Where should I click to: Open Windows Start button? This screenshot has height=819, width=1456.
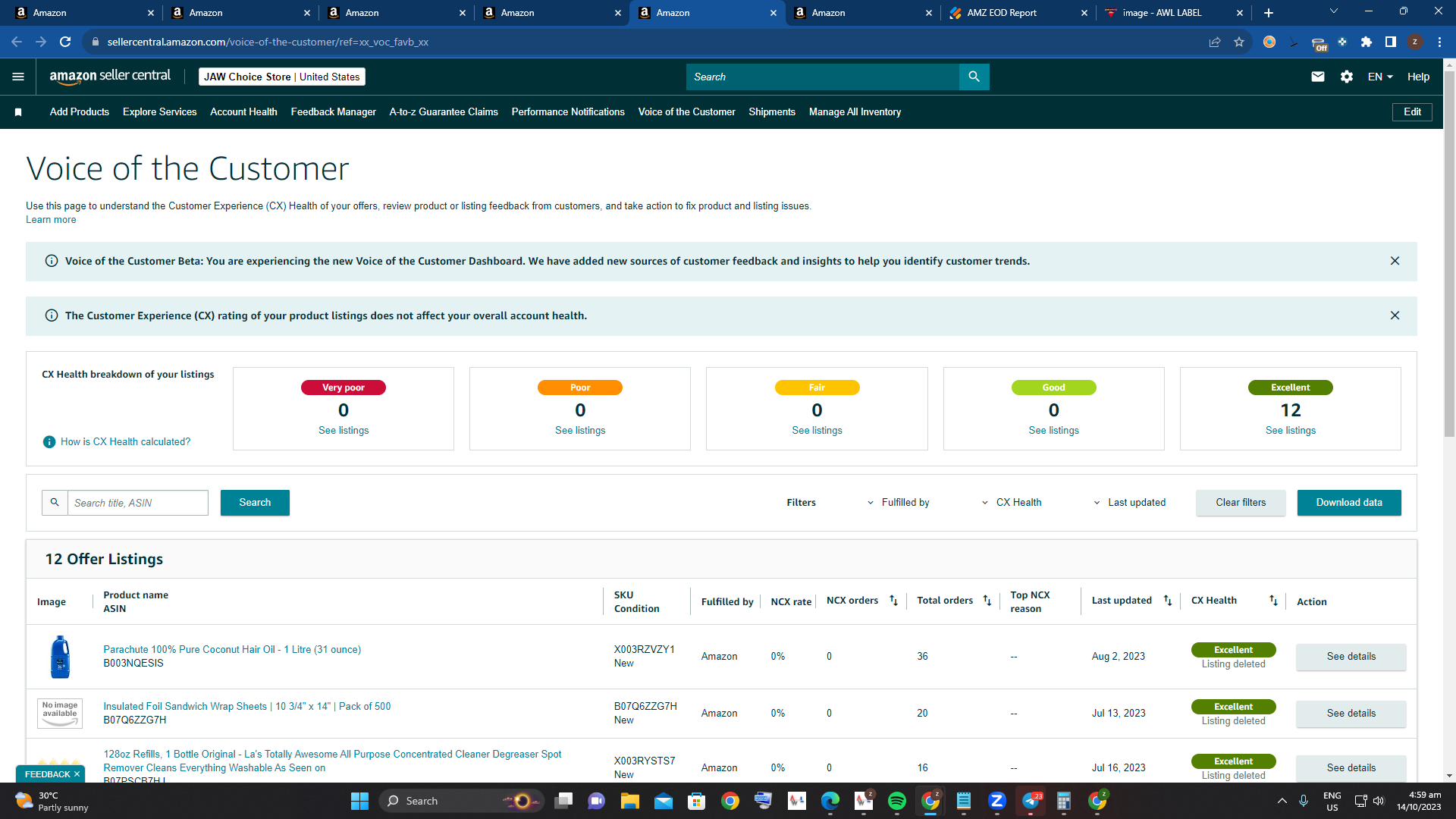(359, 801)
